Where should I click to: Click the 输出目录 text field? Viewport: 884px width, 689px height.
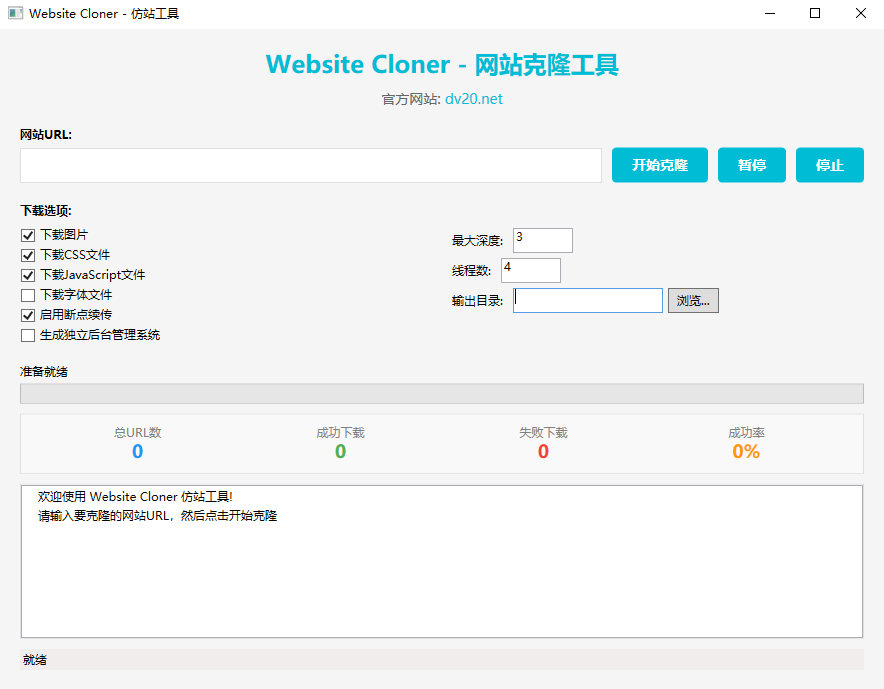tap(588, 300)
